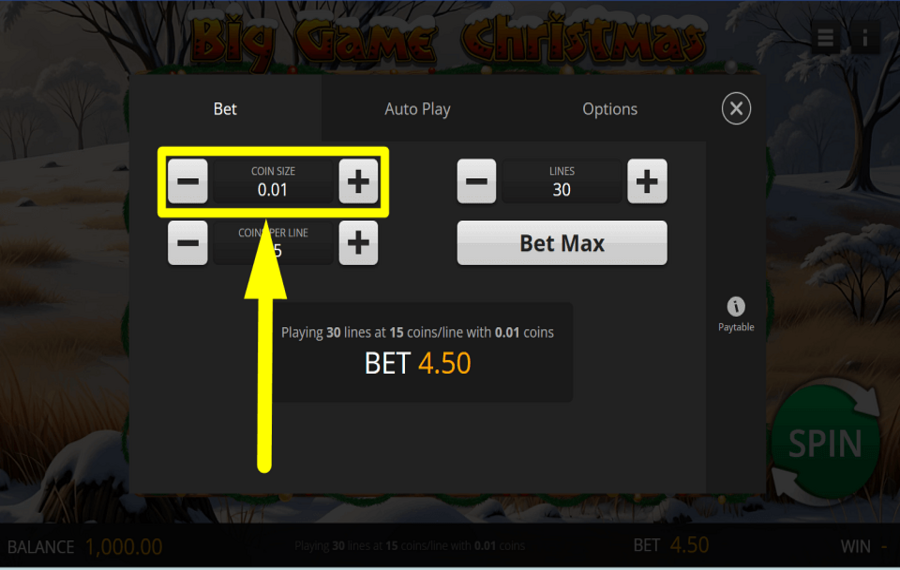Increase coins per line with plus
The width and height of the screenshot is (900, 570).
pos(358,243)
